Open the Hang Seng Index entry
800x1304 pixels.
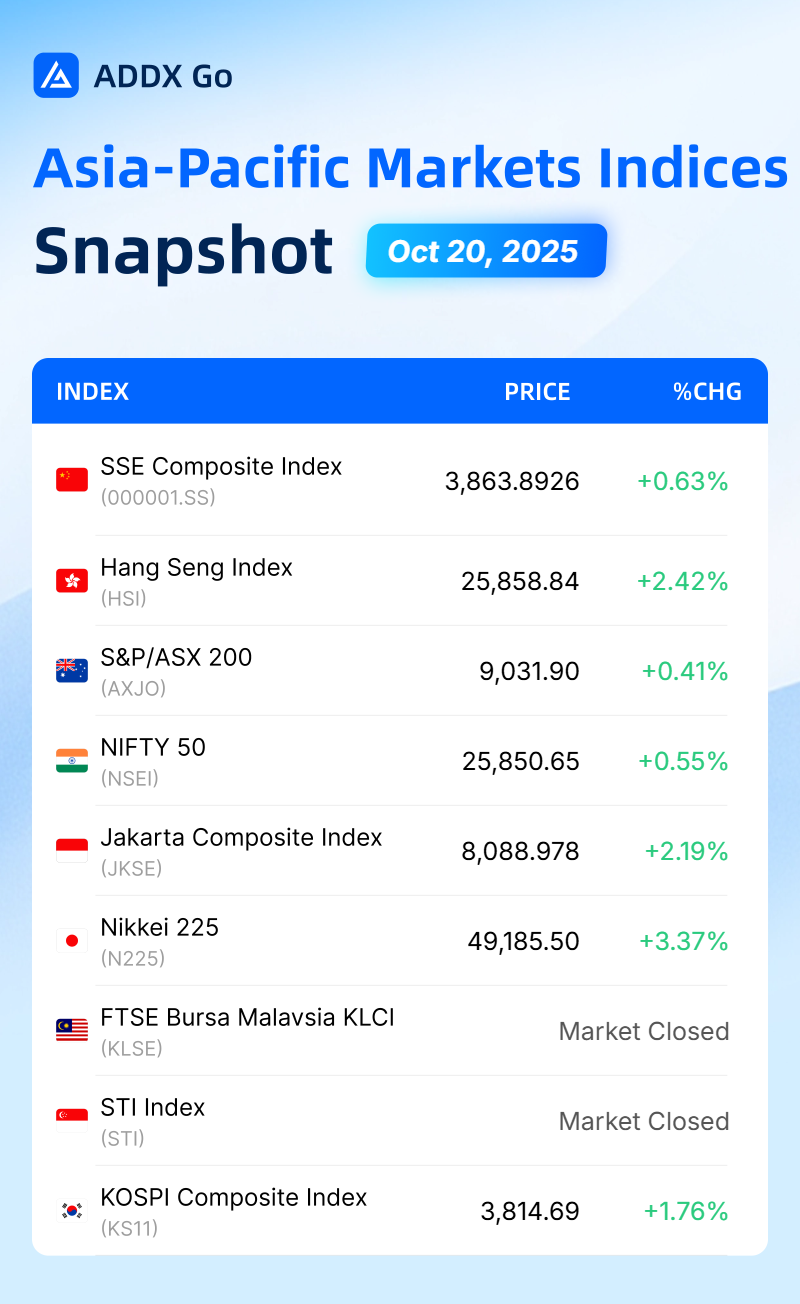click(400, 581)
